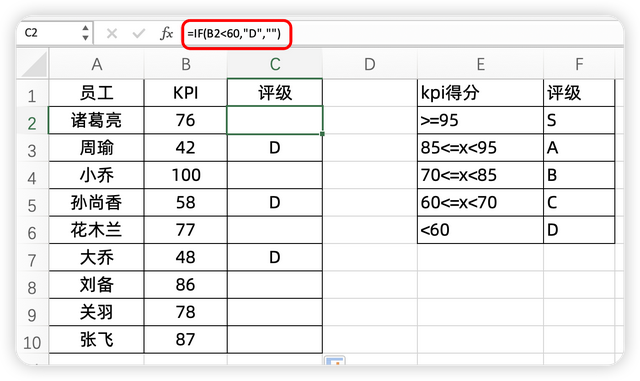Click cell with name 大乔

97,257
